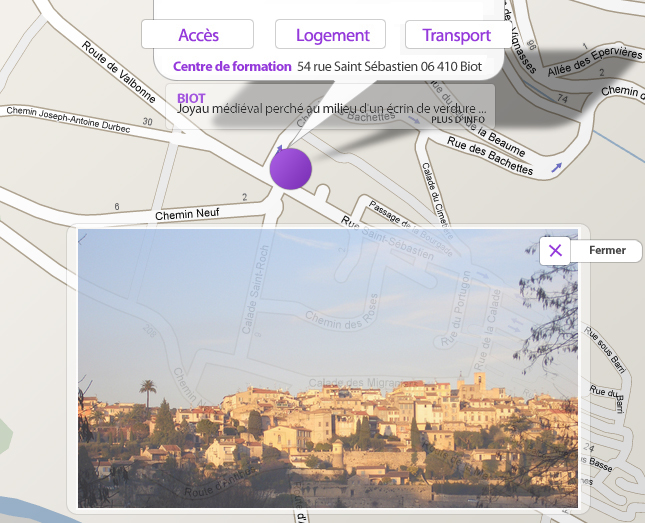Select the Transport tab

[456, 35]
